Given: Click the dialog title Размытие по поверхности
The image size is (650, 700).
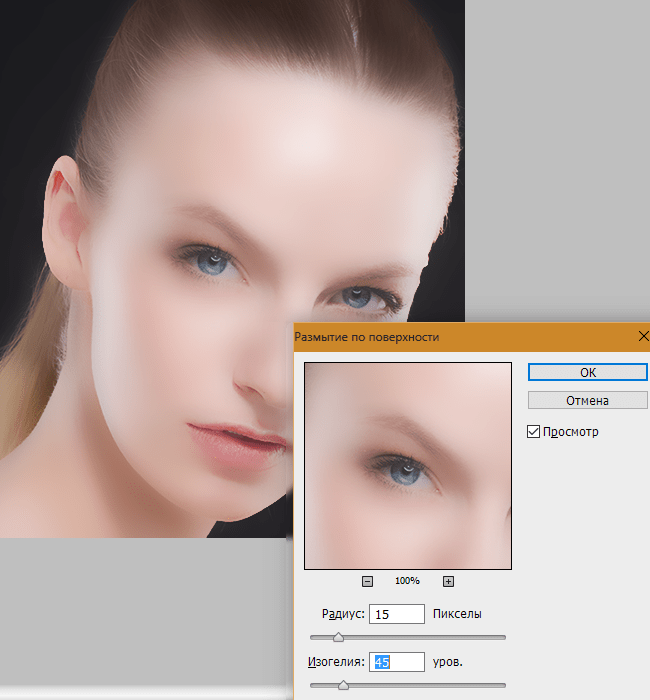Looking at the screenshot, I should tap(366, 337).
